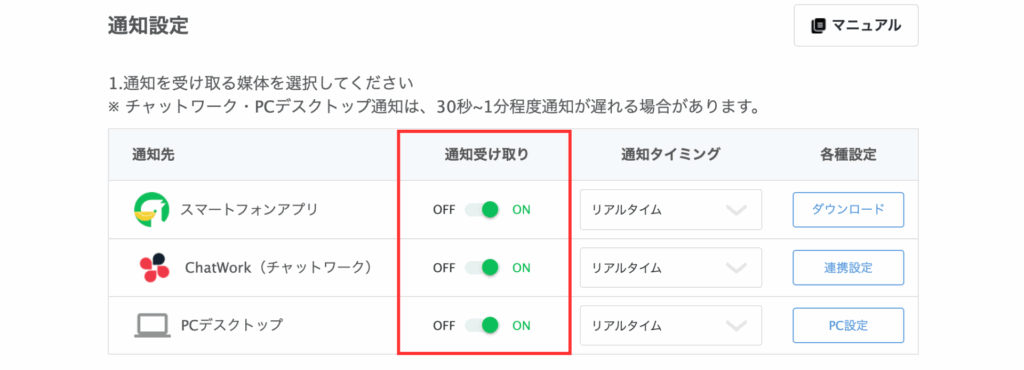Open the マニュアル manual button

tap(856, 25)
